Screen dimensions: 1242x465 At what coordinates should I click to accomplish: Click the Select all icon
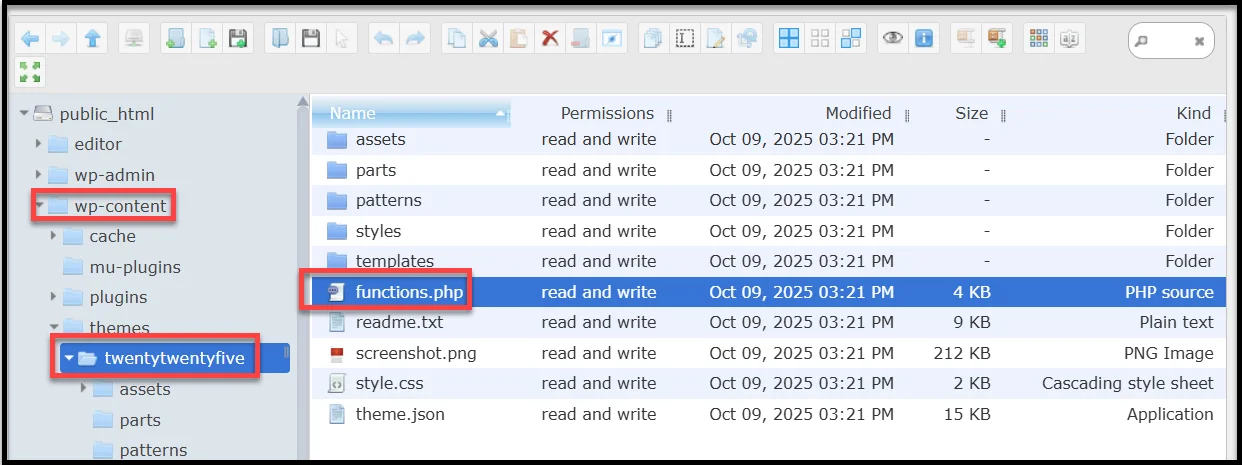tap(789, 39)
